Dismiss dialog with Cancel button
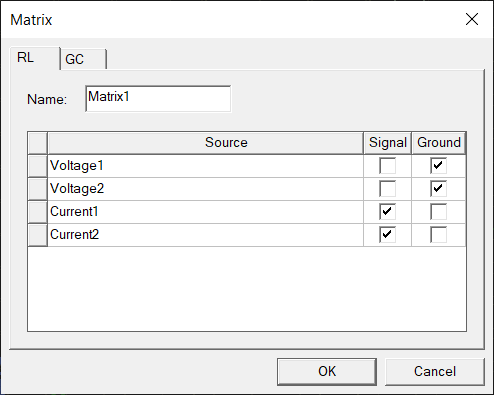494x395 pixels. click(435, 372)
